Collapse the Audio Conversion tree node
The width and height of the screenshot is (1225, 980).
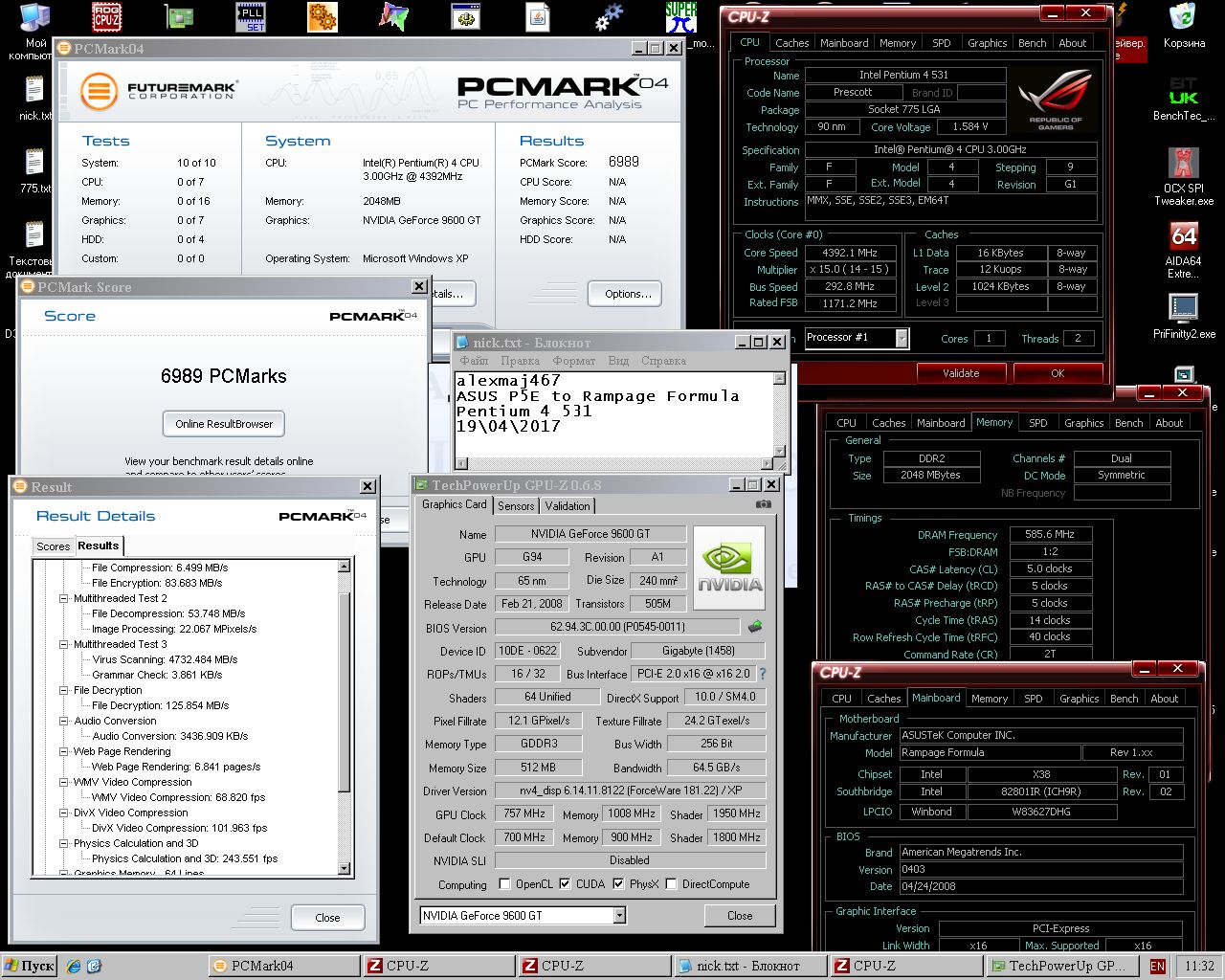point(64,721)
